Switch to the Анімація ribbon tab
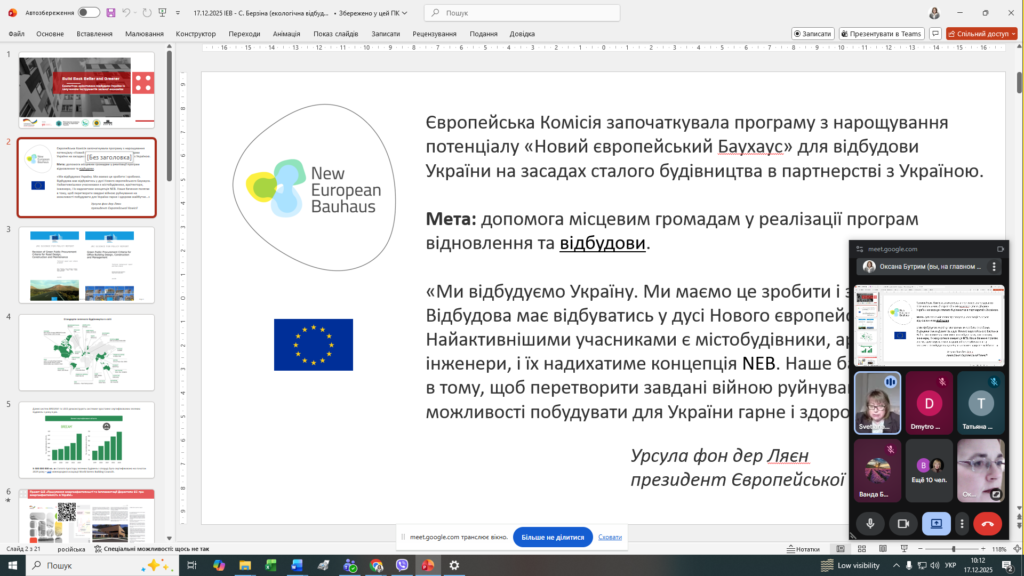Viewport: 1024px width, 576px height. point(286,33)
